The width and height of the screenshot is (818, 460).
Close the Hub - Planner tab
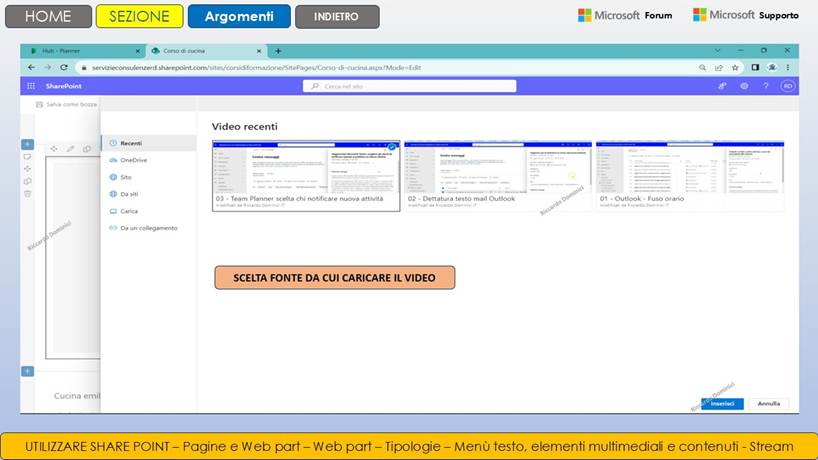[x=138, y=51]
